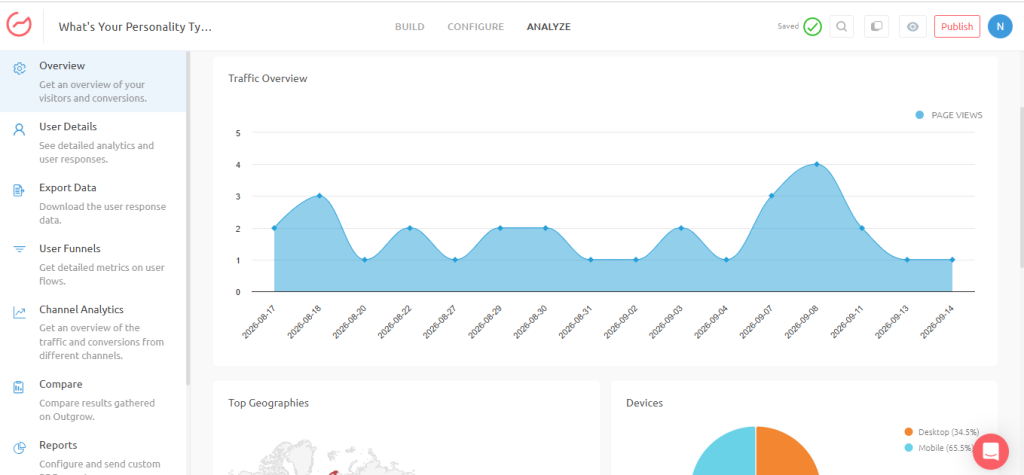This screenshot has width=1024, height=475.
Task: Click the Publish button
Action: [x=957, y=27]
